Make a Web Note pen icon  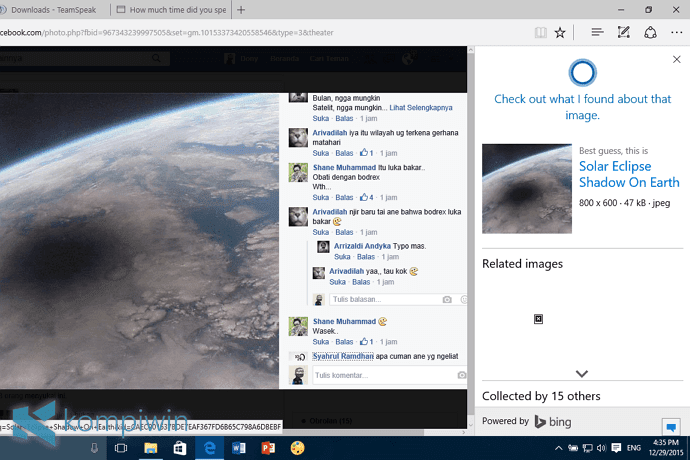pos(624,32)
